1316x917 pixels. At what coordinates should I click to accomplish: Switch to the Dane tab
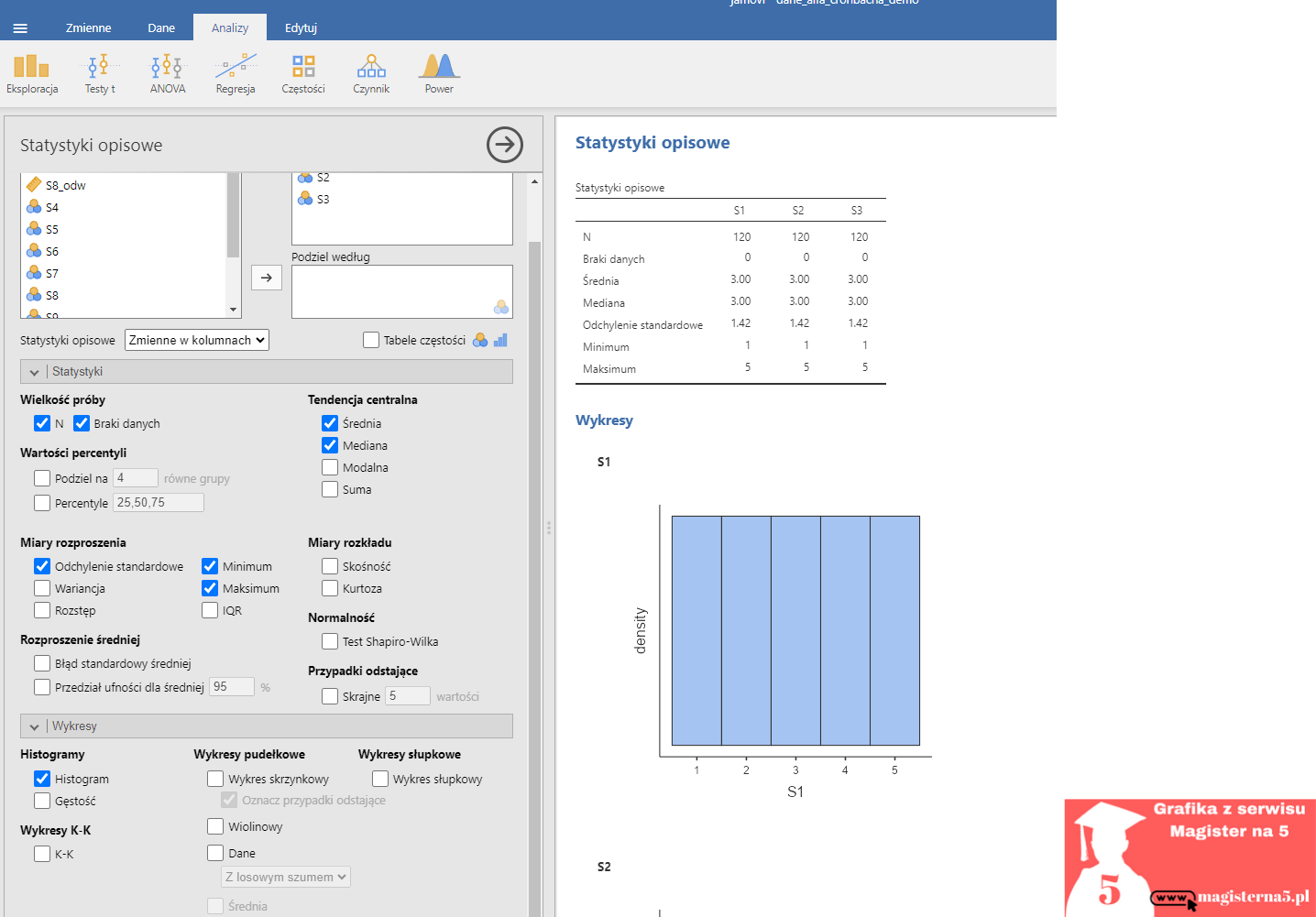click(x=161, y=28)
